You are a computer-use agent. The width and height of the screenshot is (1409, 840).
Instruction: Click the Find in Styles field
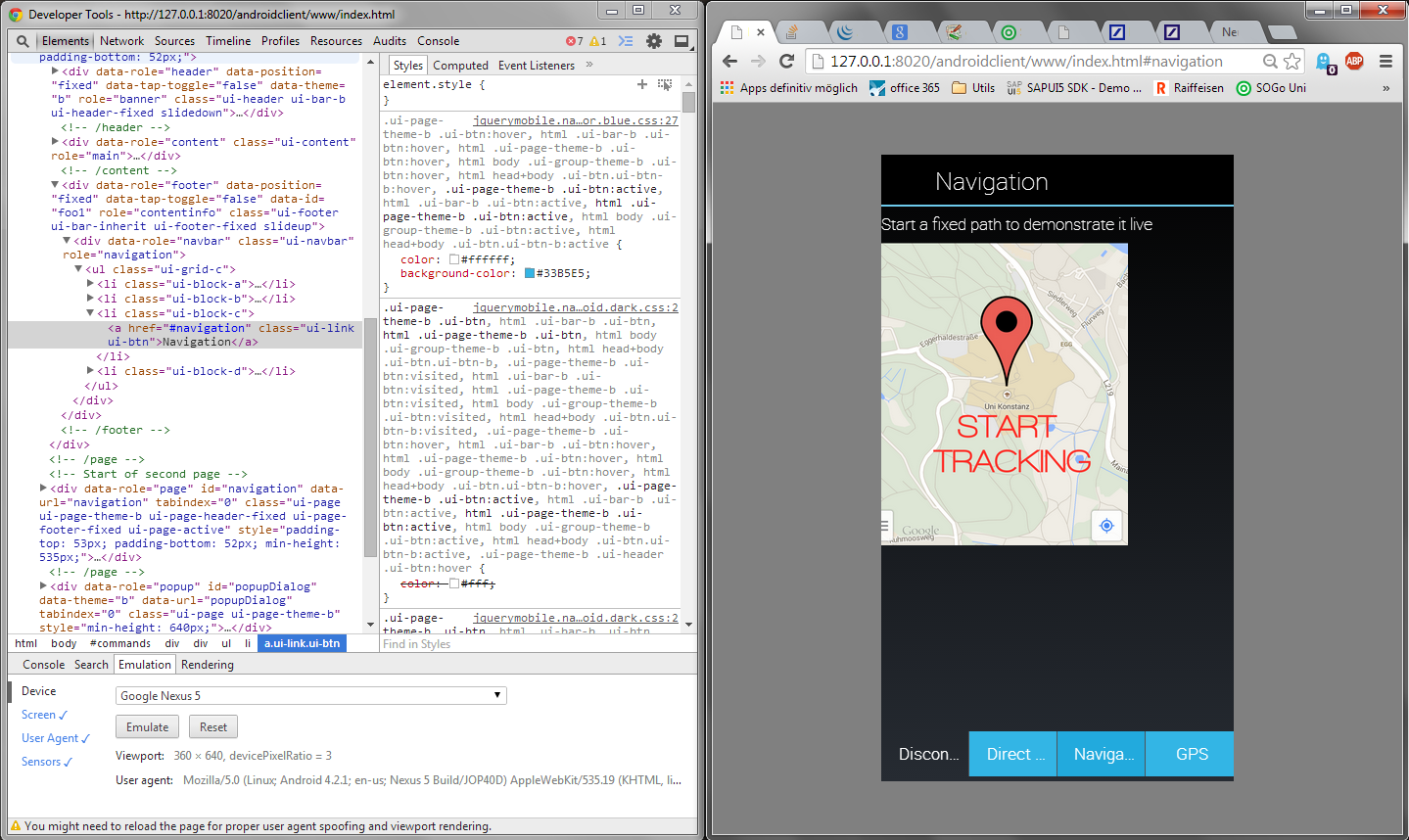pyautogui.click(x=532, y=644)
